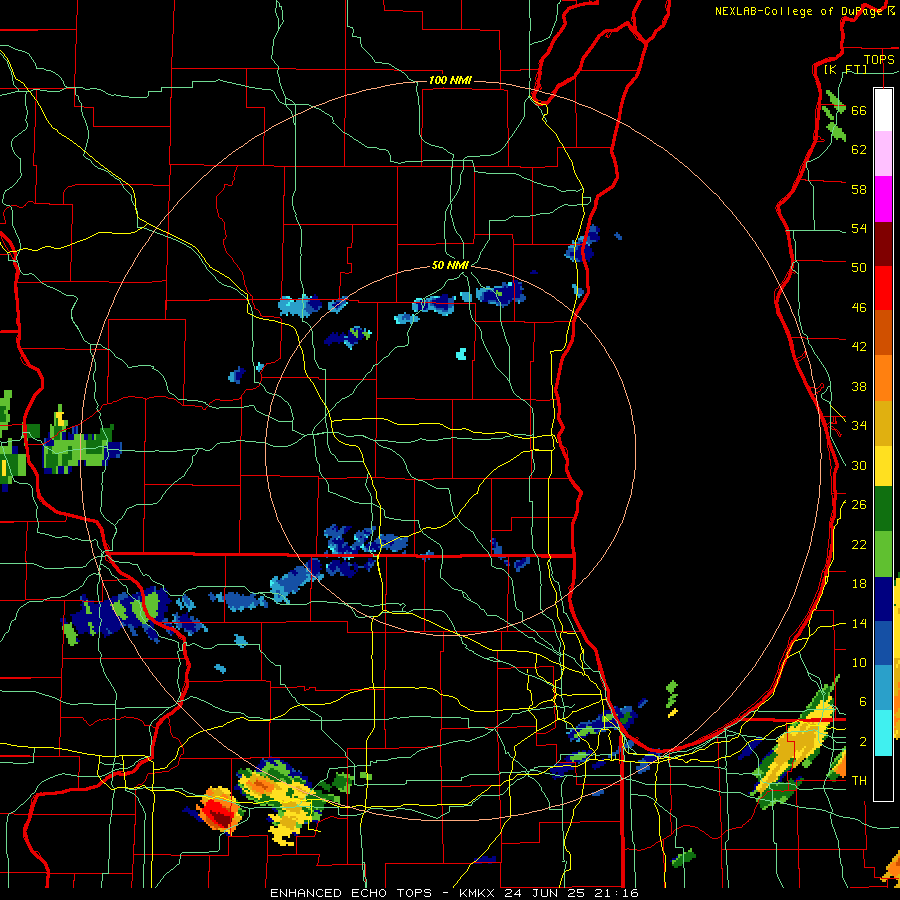Click the "50 NMI" range ring label
The image size is (900, 900).
pyautogui.click(x=450, y=265)
